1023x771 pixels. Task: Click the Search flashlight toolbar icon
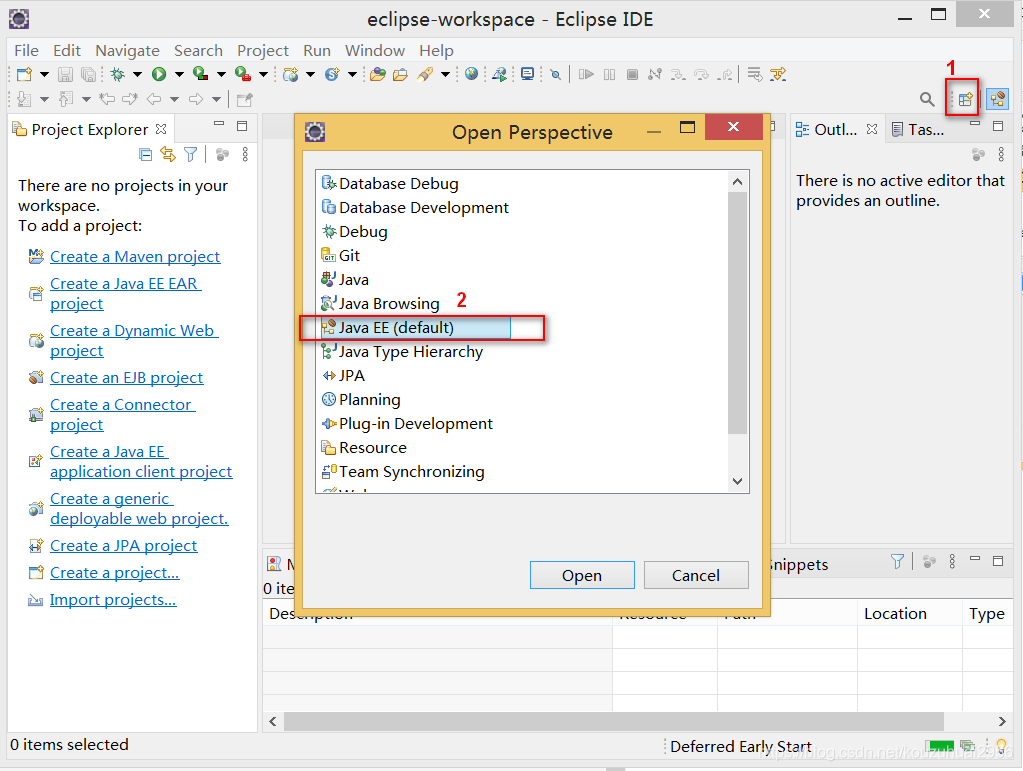pos(425,74)
